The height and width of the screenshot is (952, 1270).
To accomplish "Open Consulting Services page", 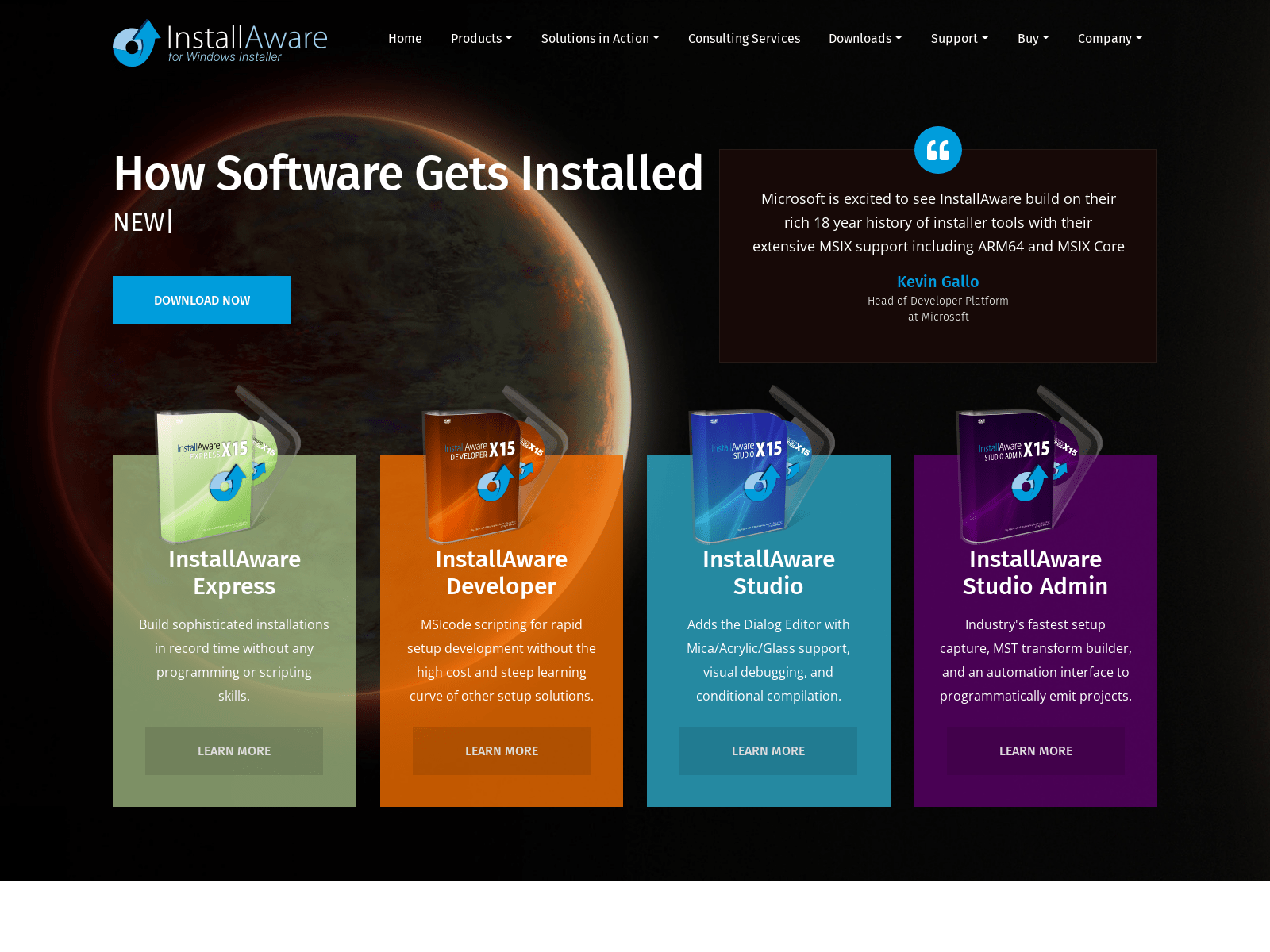I will click(744, 38).
